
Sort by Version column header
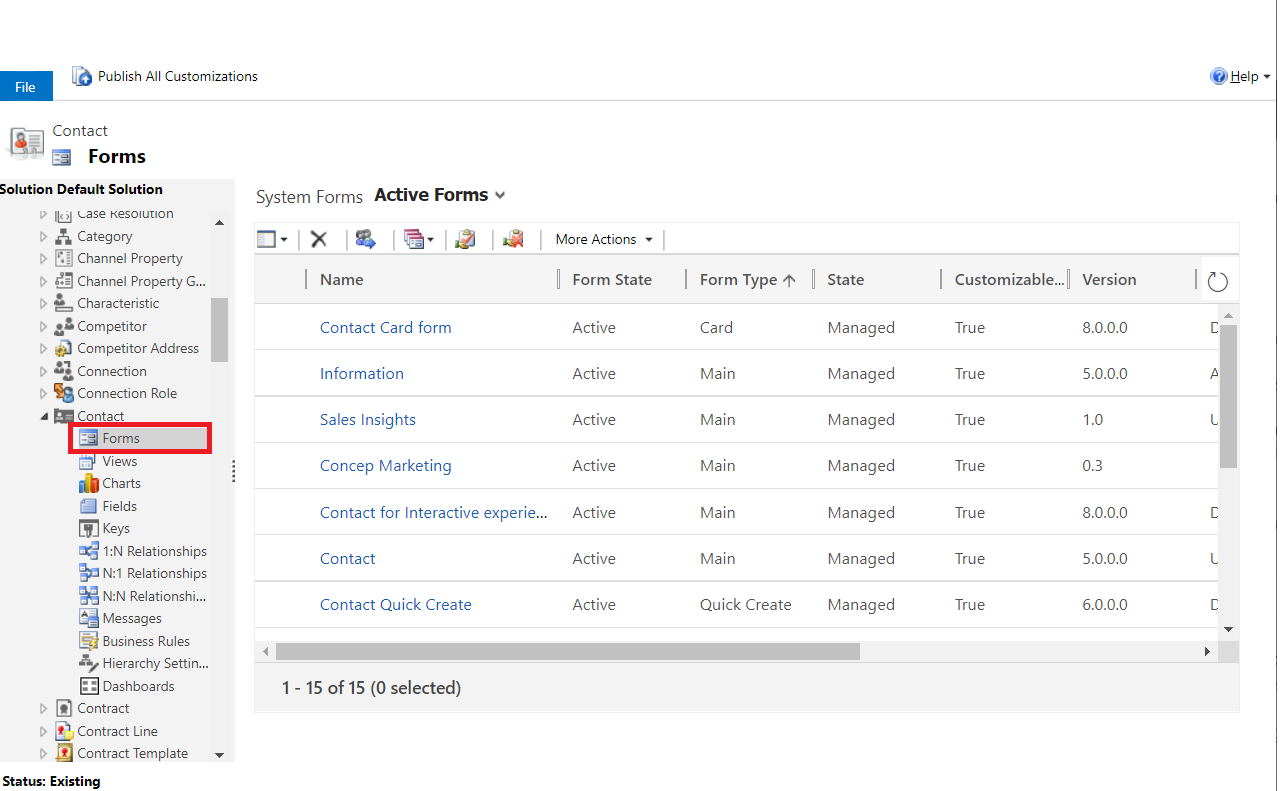(x=1109, y=280)
